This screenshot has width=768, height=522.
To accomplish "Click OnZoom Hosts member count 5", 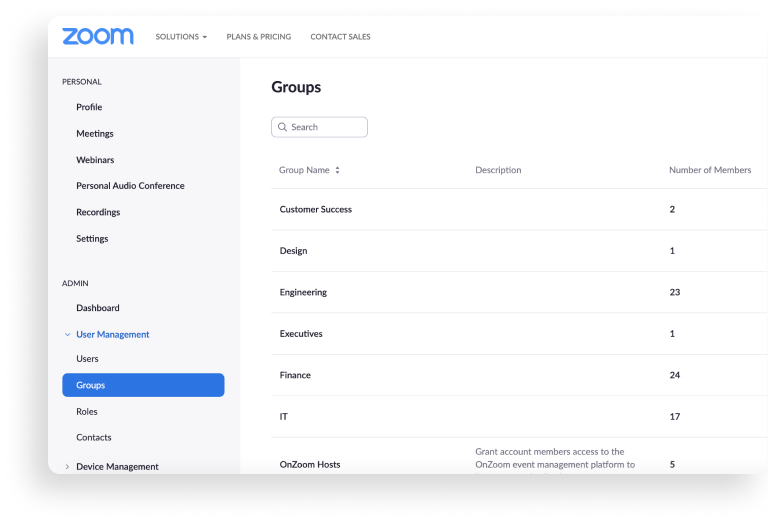I will point(672,464).
